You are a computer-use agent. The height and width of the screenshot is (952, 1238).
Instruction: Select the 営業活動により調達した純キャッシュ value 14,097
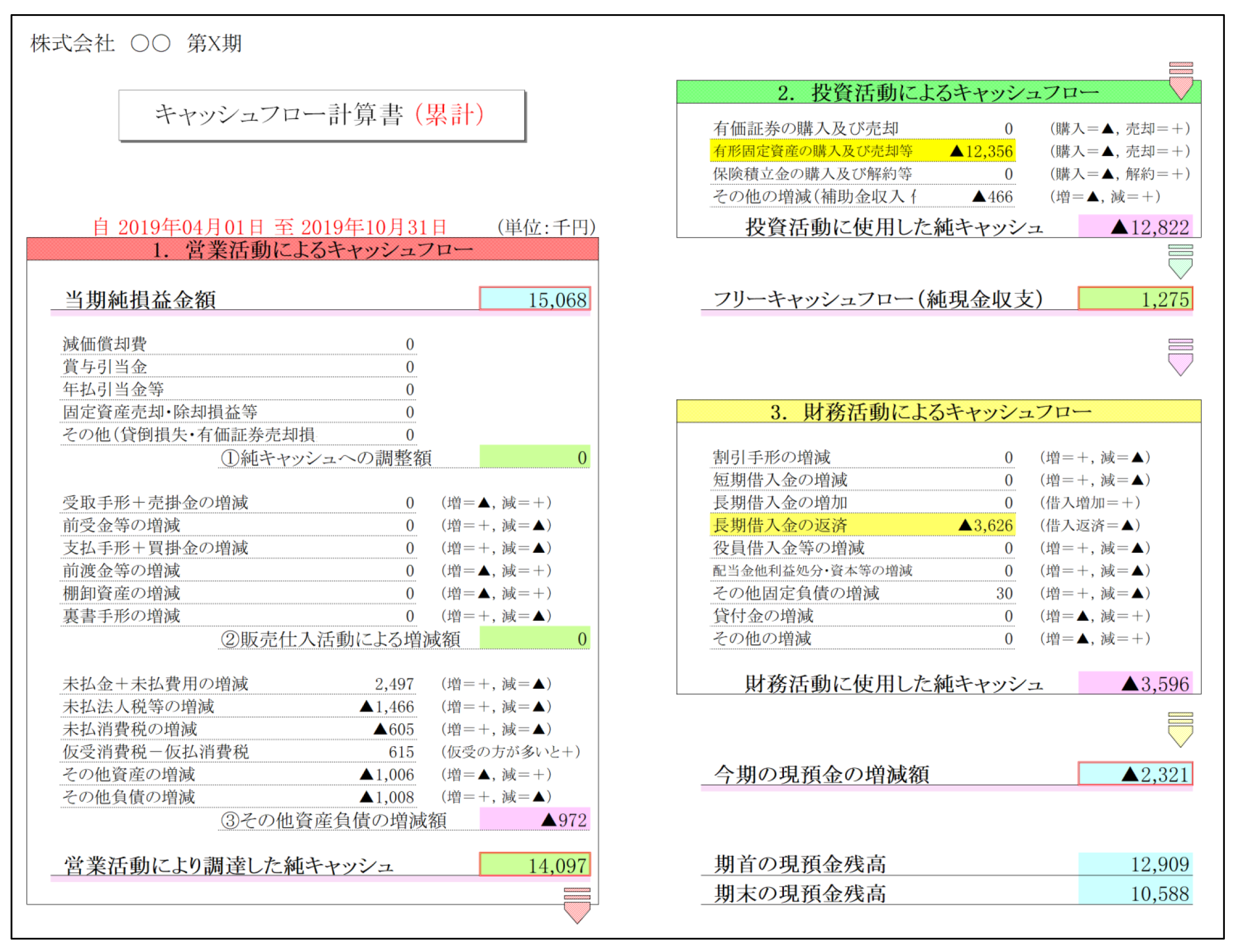pyautogui.click(x=534, y=864)
